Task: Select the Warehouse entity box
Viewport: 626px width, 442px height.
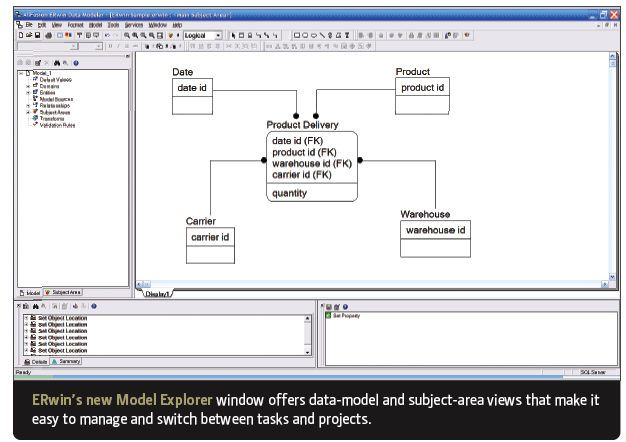Action: [435, 239]
